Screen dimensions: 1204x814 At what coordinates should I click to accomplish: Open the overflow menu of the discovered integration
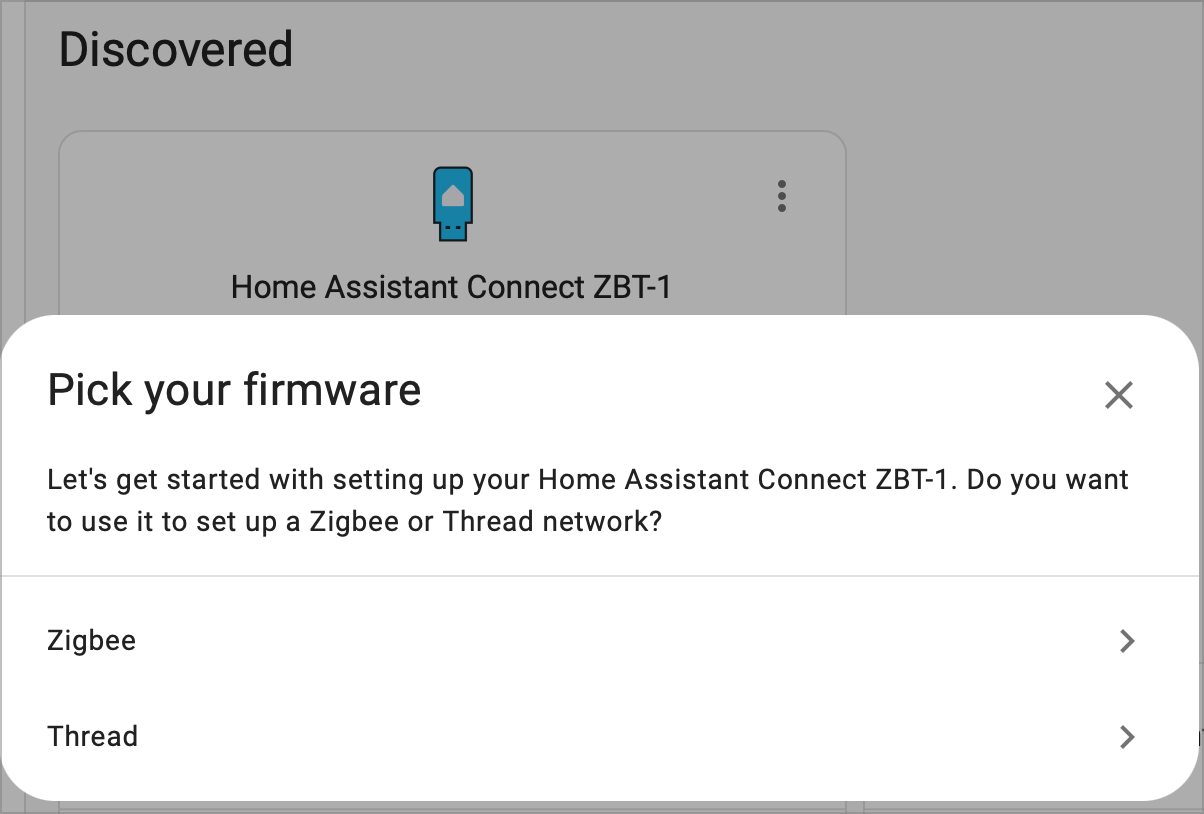781,197
